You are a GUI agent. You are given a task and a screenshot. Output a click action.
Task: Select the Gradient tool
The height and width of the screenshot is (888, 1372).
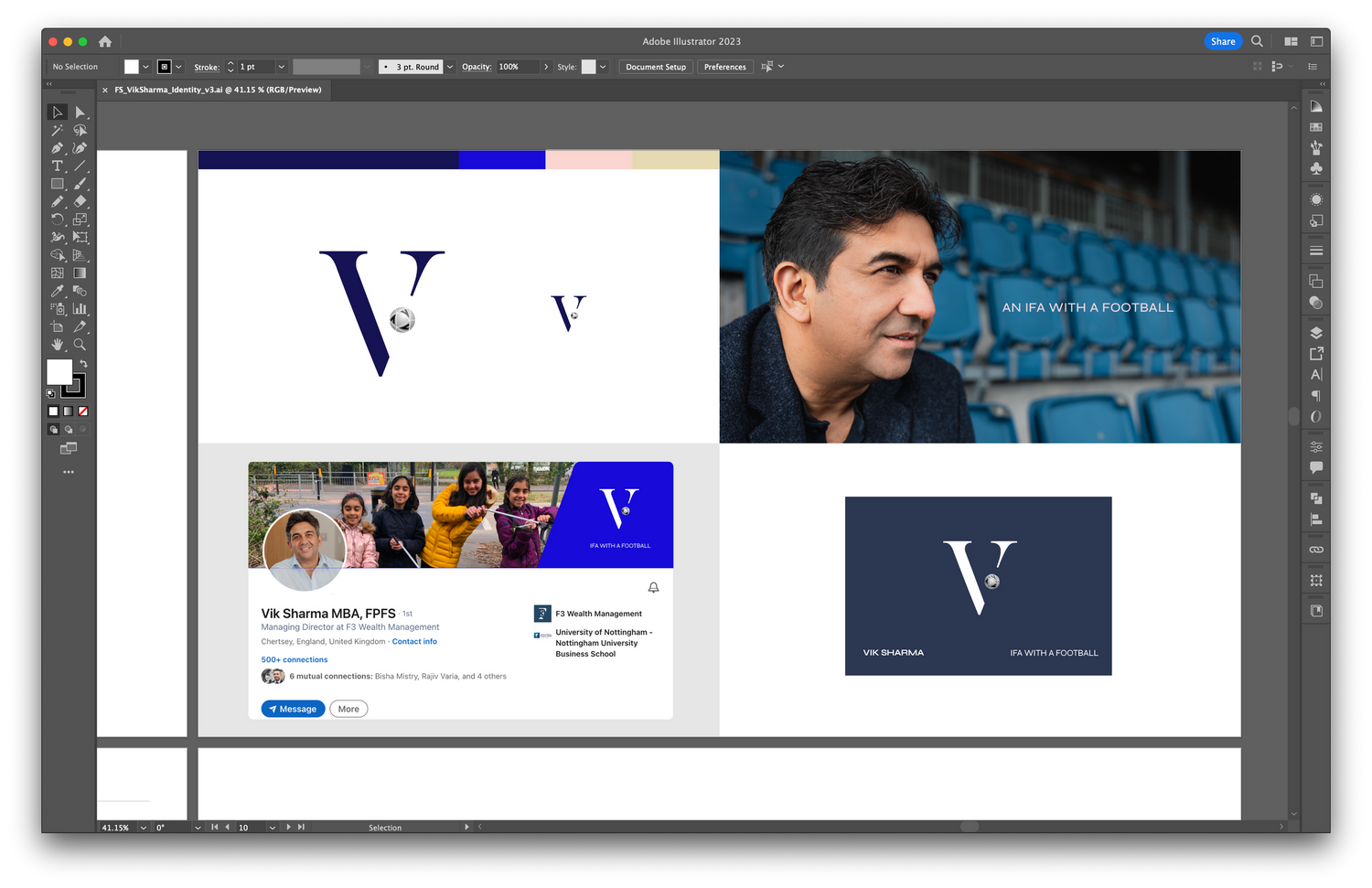click(80, 273)
